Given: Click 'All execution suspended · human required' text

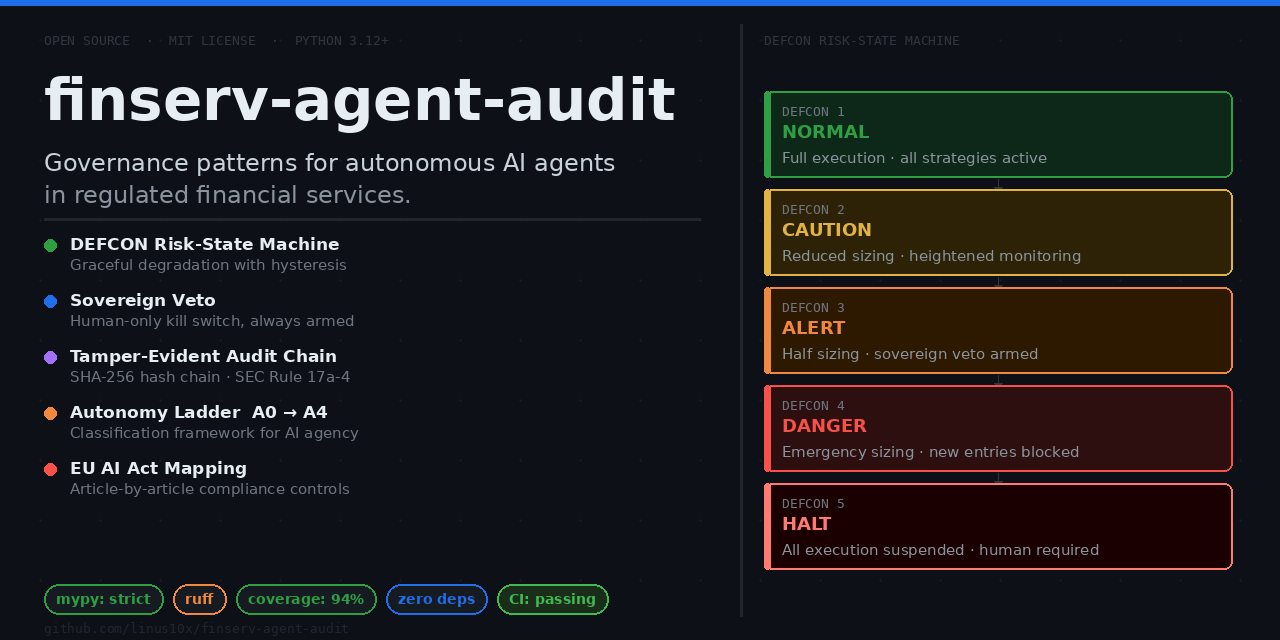Looking at the screenshot, I should 940,550.
